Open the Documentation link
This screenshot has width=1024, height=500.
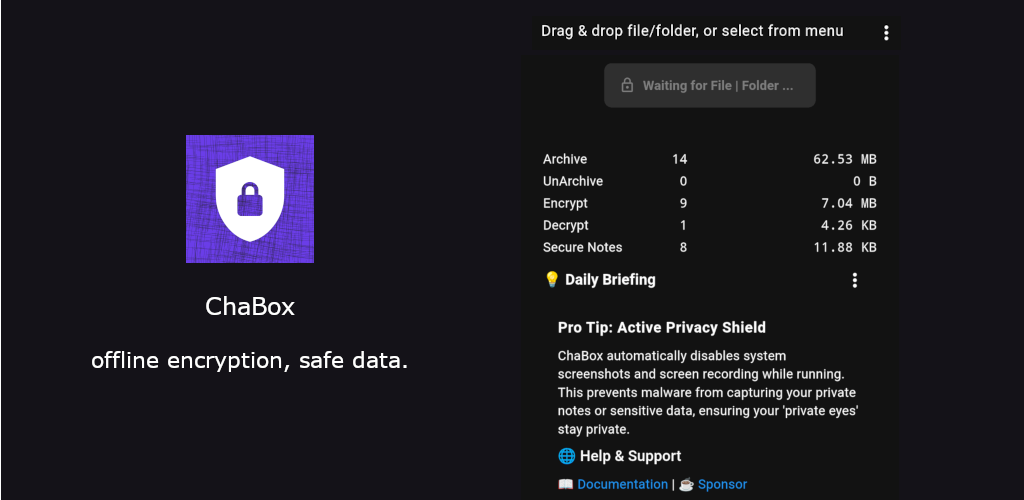tap(622, 484)
